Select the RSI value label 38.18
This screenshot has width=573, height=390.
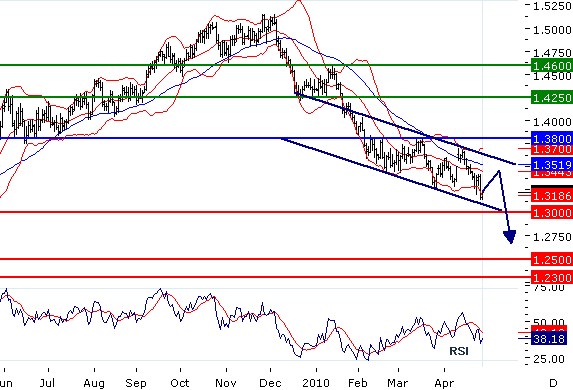[x=549, y=339]
